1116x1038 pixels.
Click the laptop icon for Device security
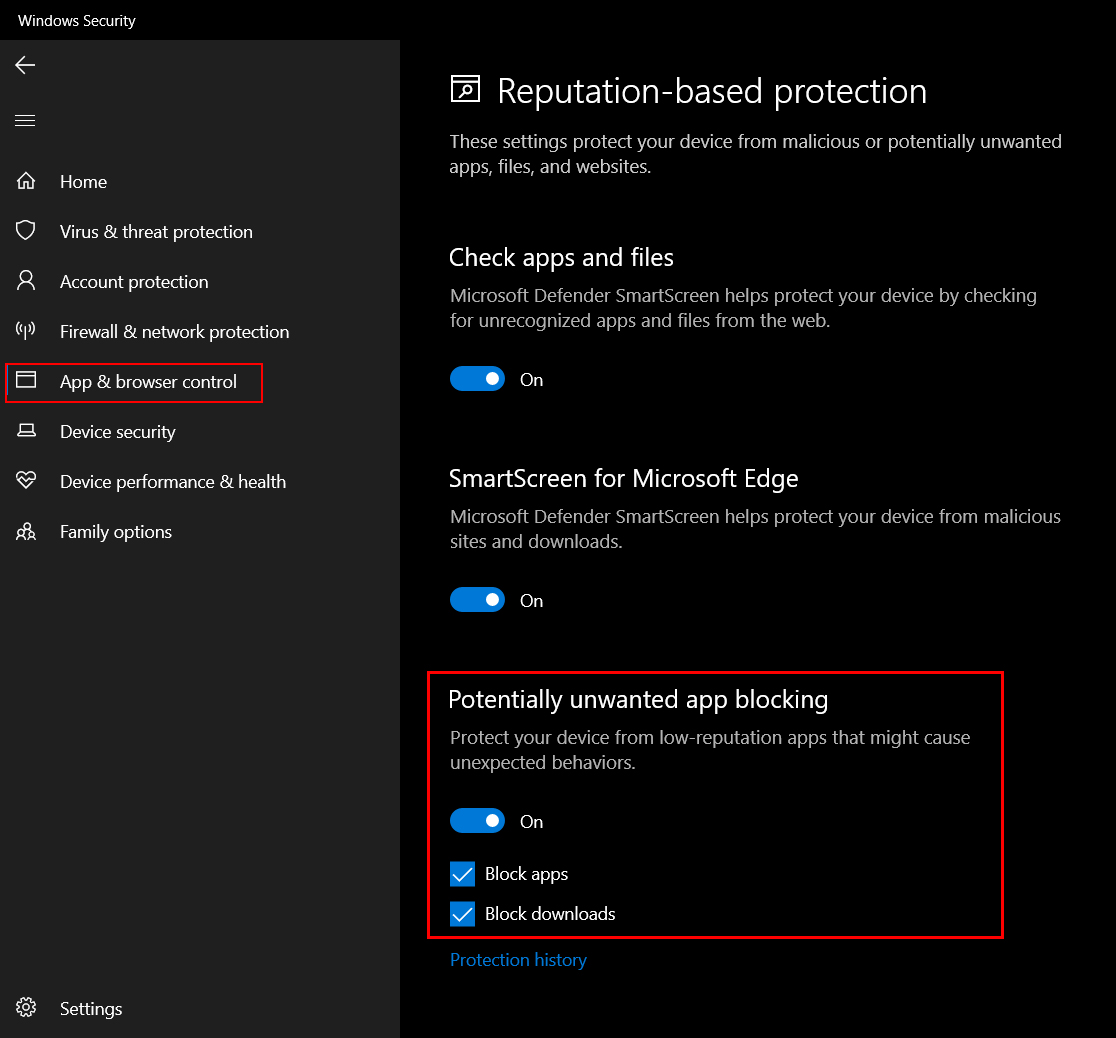(26, 430)
